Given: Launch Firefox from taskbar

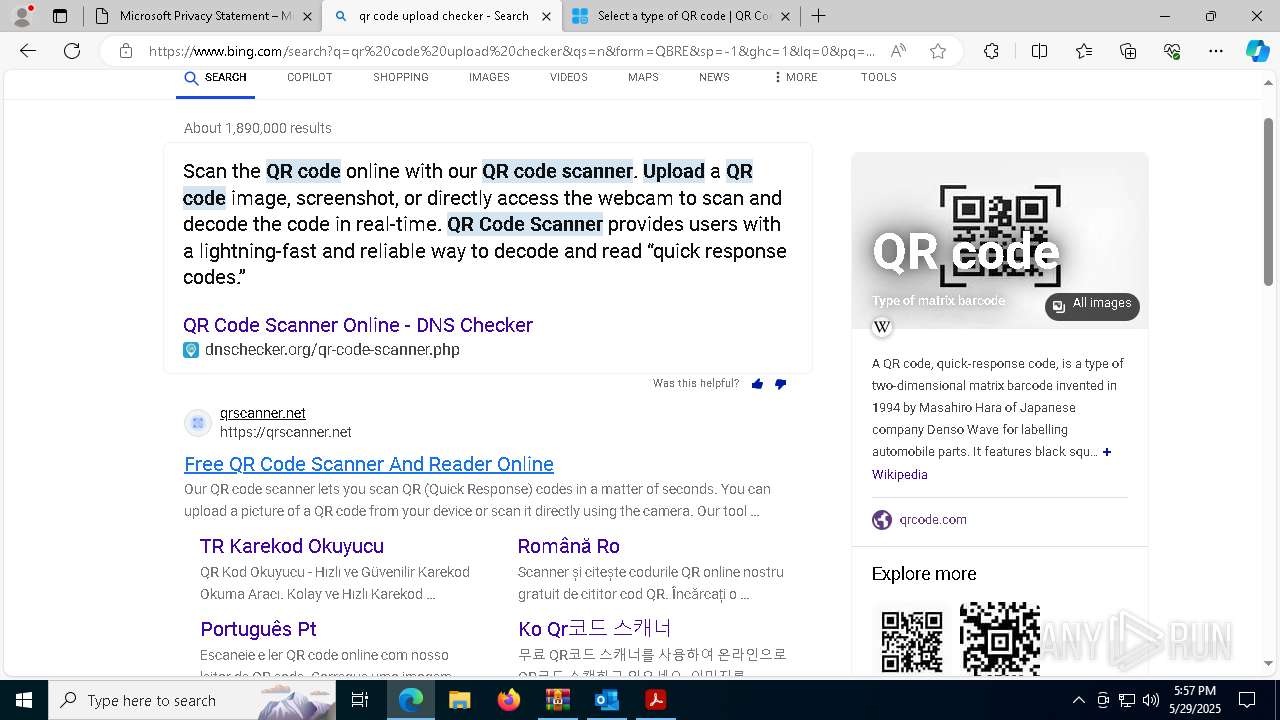Looking at the screenshot, I should (508, 700).
